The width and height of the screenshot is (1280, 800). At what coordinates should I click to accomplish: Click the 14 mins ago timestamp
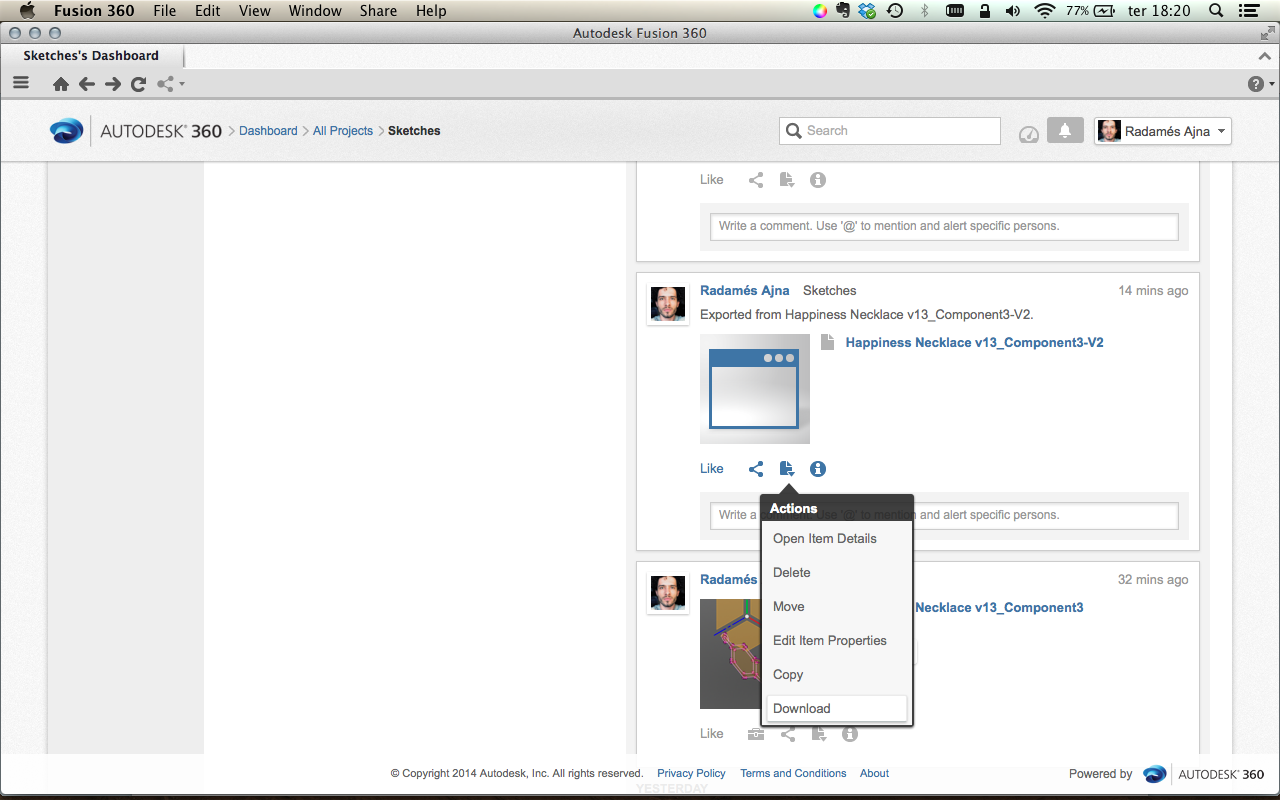point(1153,291)
